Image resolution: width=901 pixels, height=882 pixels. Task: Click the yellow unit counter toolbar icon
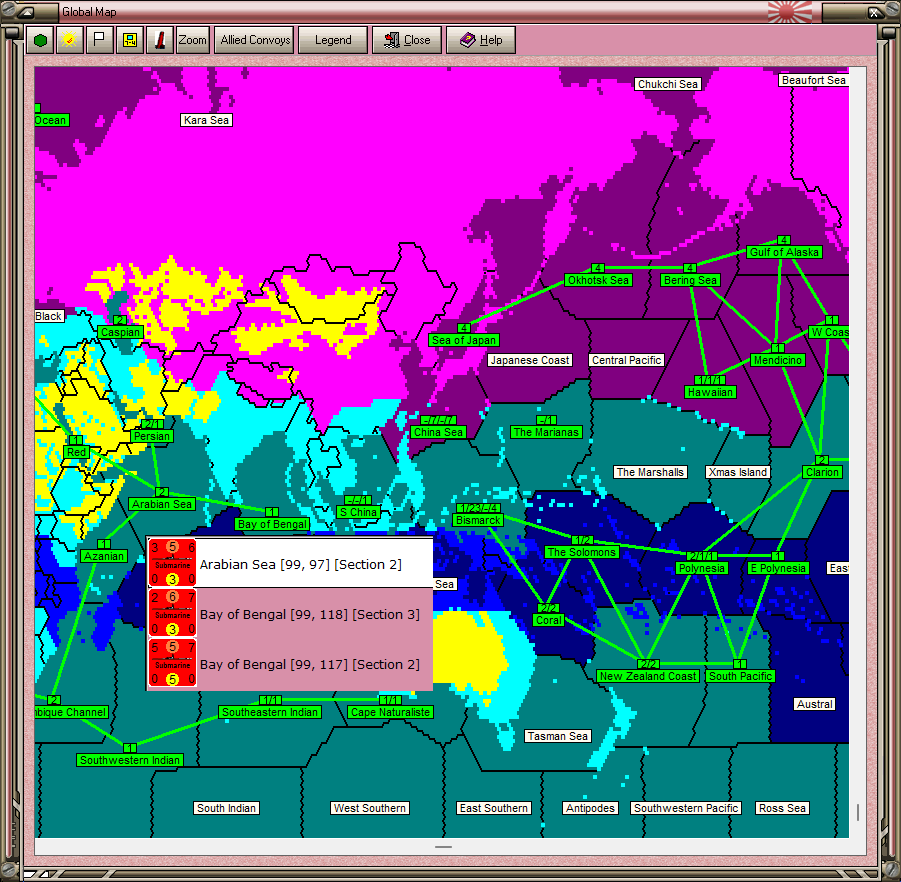[x=130, y=40]
